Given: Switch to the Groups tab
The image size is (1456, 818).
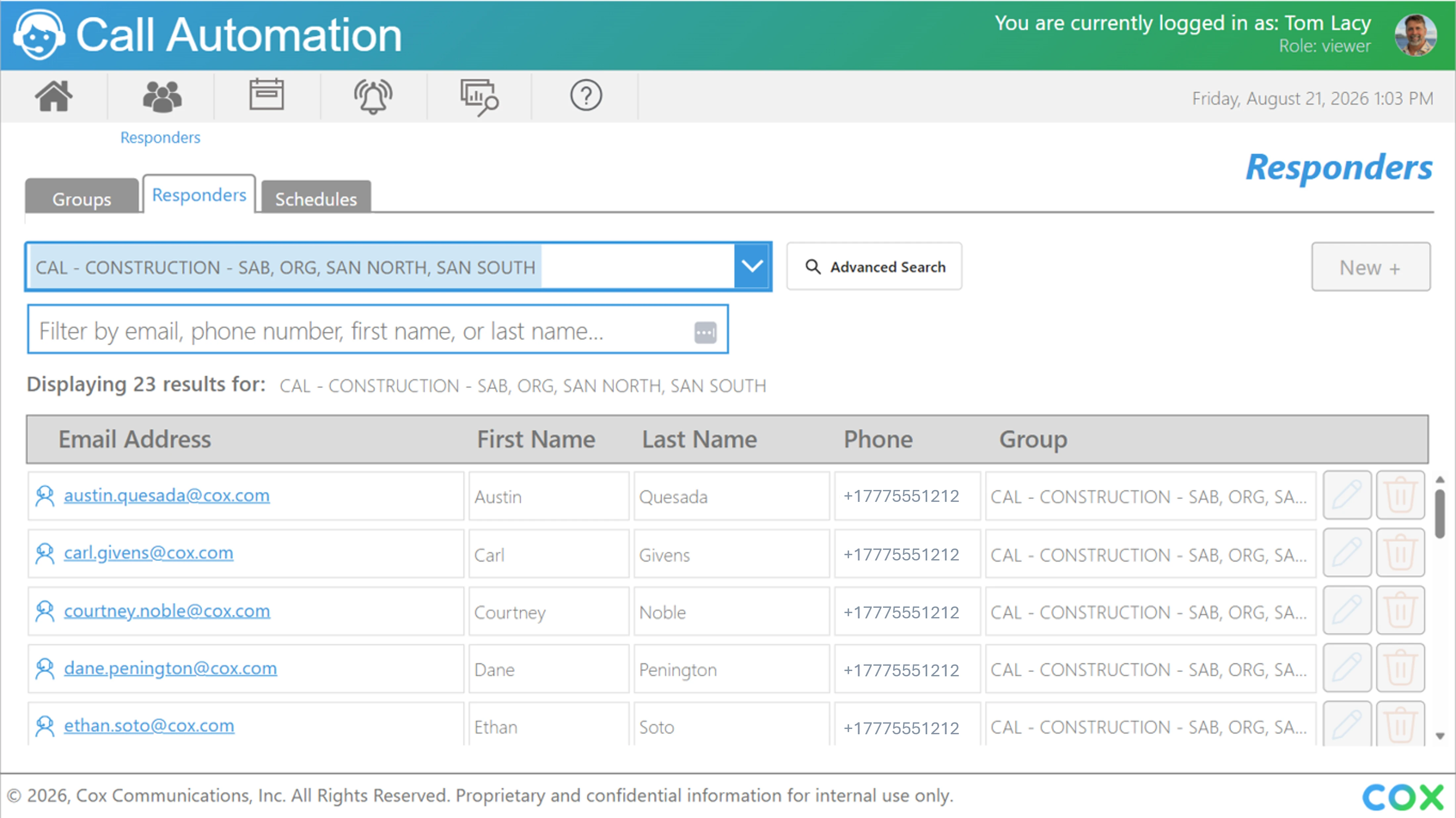Looking at the screenshot, I should click(82, 197).
